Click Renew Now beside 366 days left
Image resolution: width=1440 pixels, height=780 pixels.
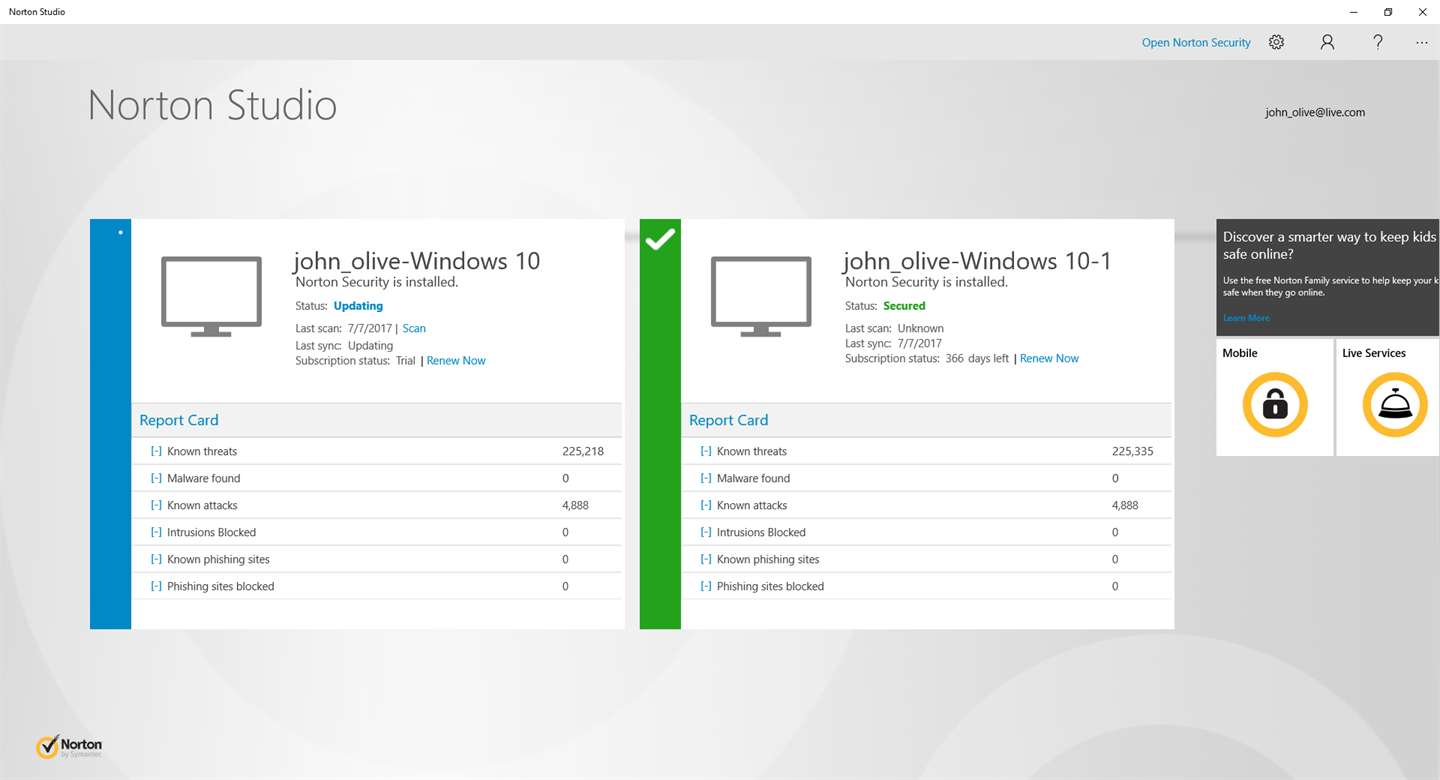click(1049, 359)
